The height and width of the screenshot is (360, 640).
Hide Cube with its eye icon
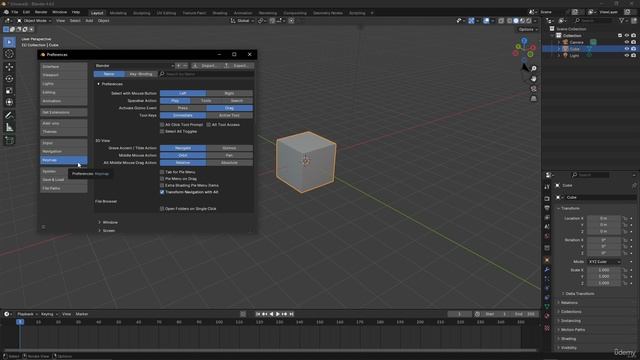click(x=627, y=49)
